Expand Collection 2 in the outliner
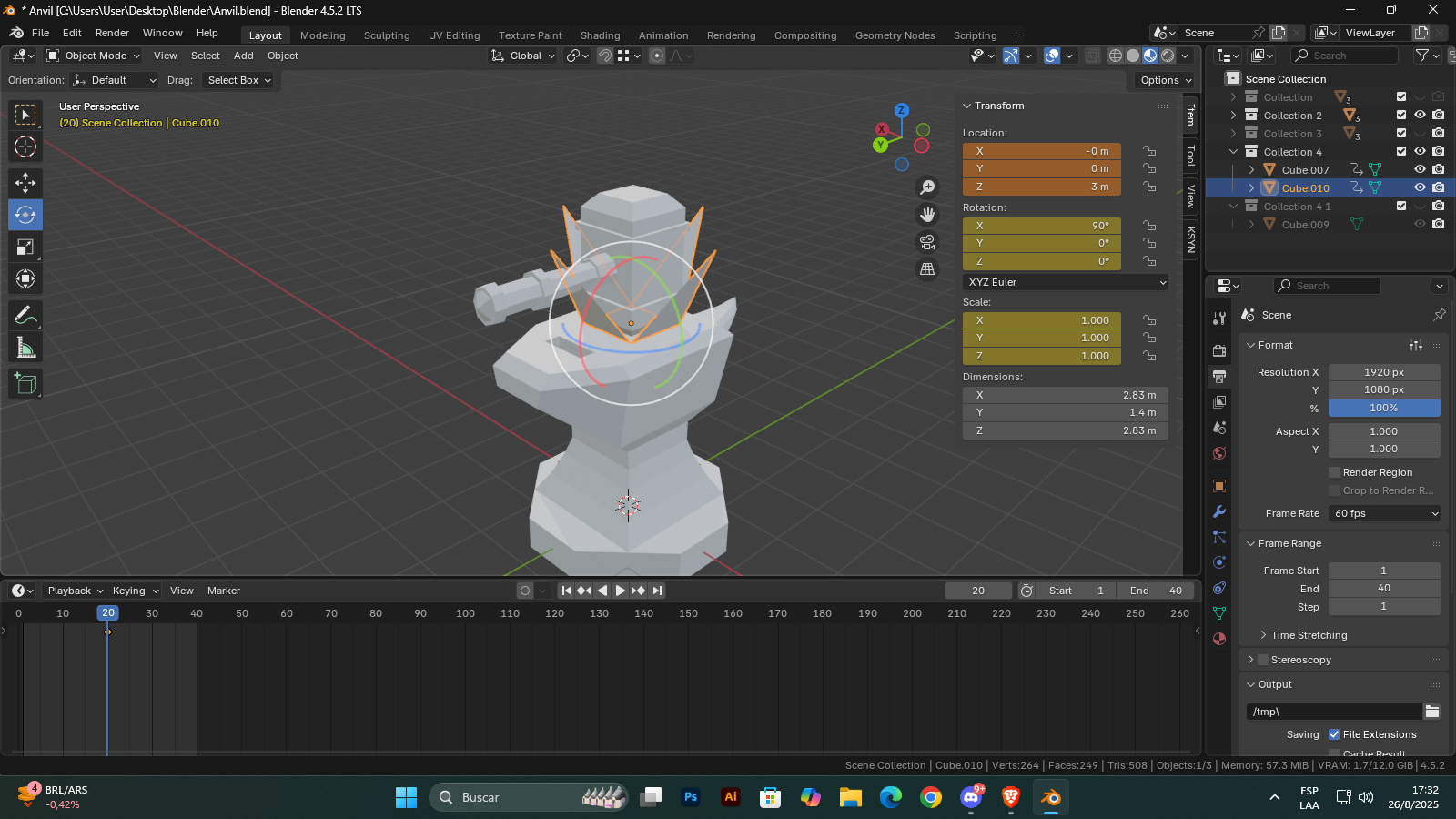 1233,116
